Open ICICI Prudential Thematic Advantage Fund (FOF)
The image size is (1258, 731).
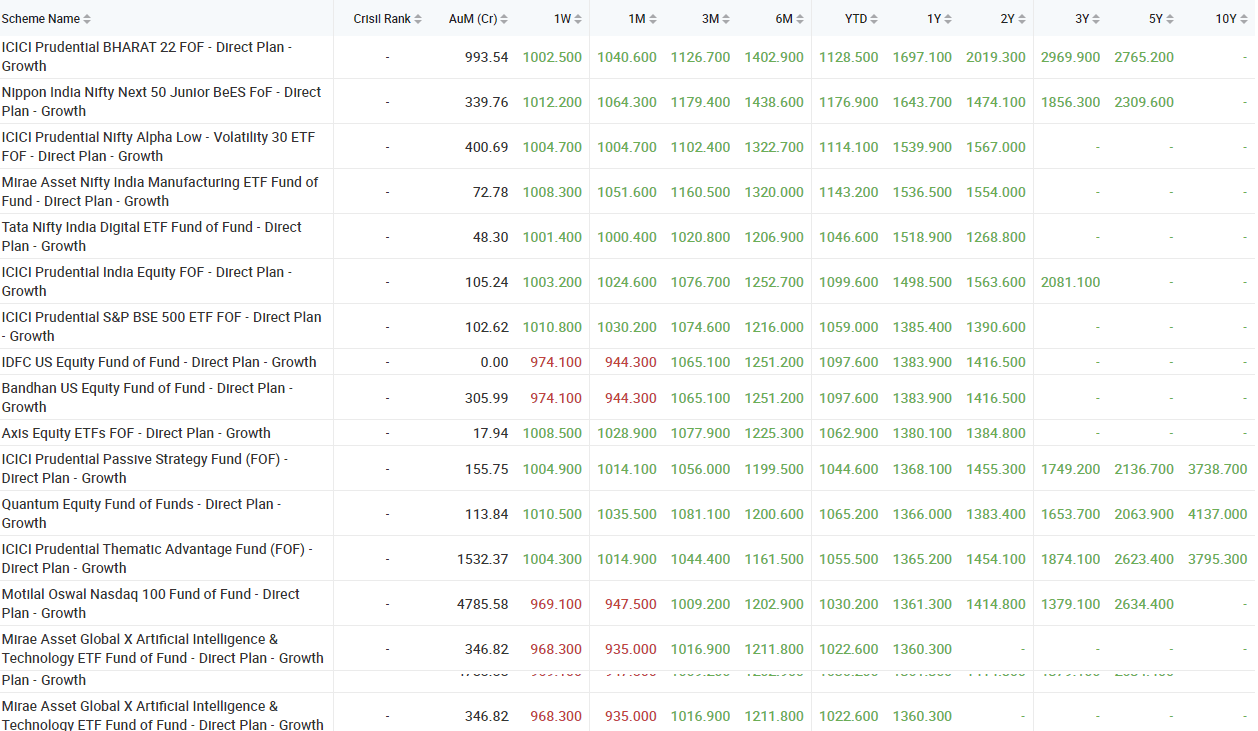(x=157, y=559)
